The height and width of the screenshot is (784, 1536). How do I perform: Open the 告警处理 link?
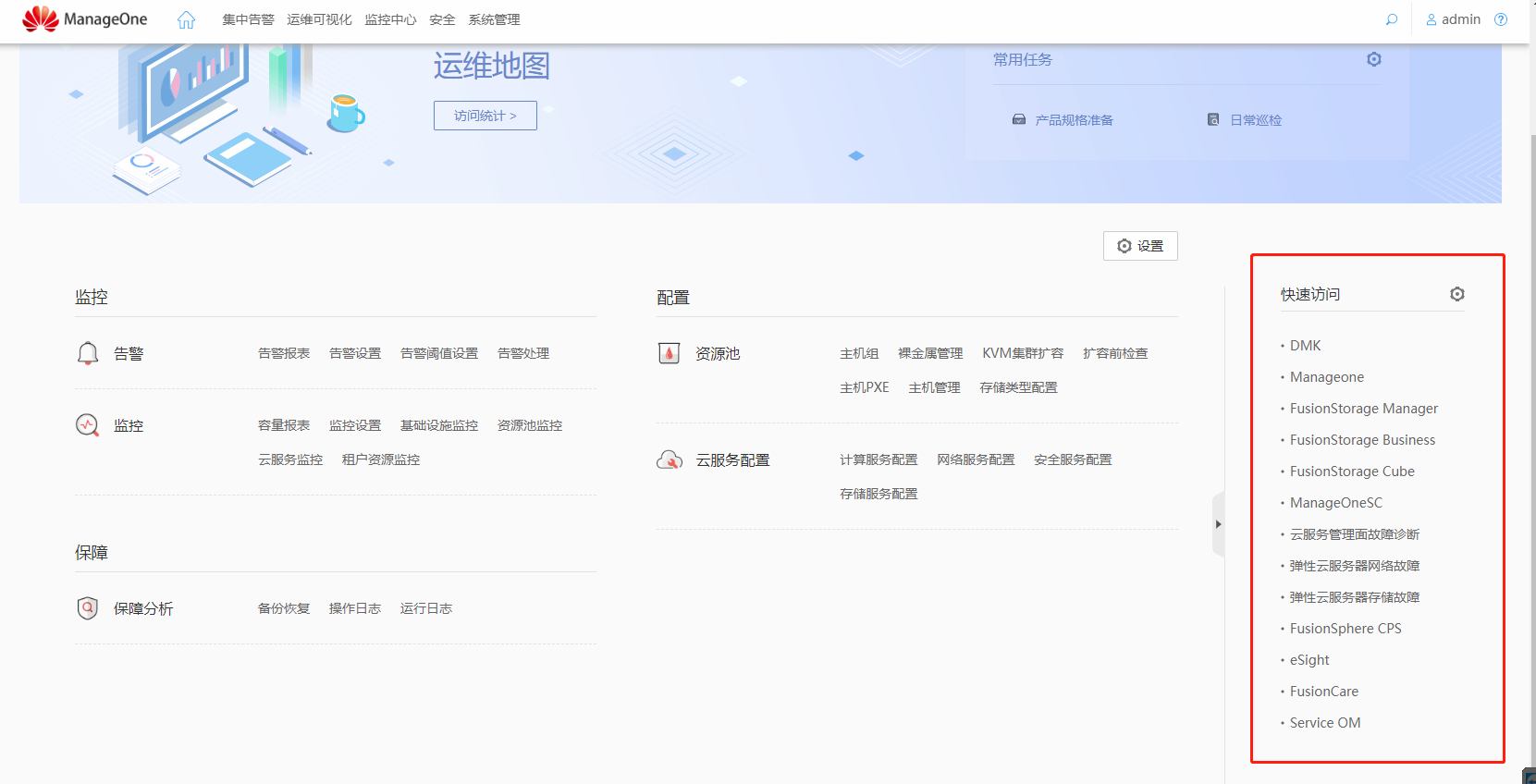(523, 353)
